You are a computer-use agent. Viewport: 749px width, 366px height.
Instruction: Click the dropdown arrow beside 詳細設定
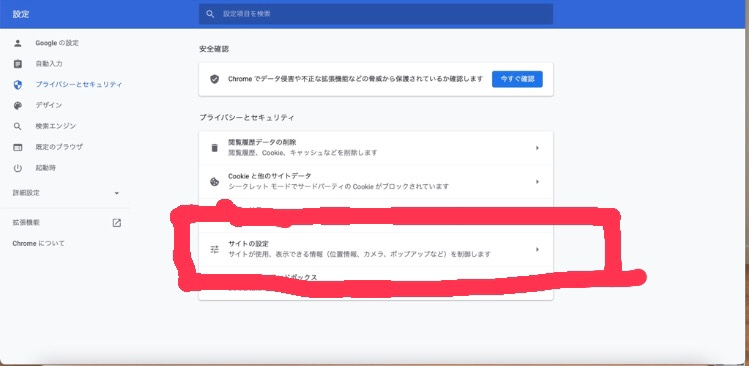click(x=117, y=193)
